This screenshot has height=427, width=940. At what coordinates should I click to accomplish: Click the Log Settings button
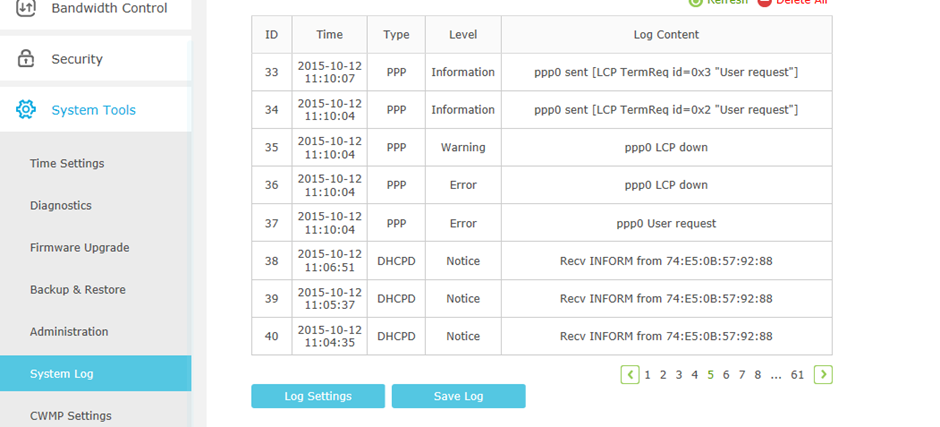pos(318,396)
